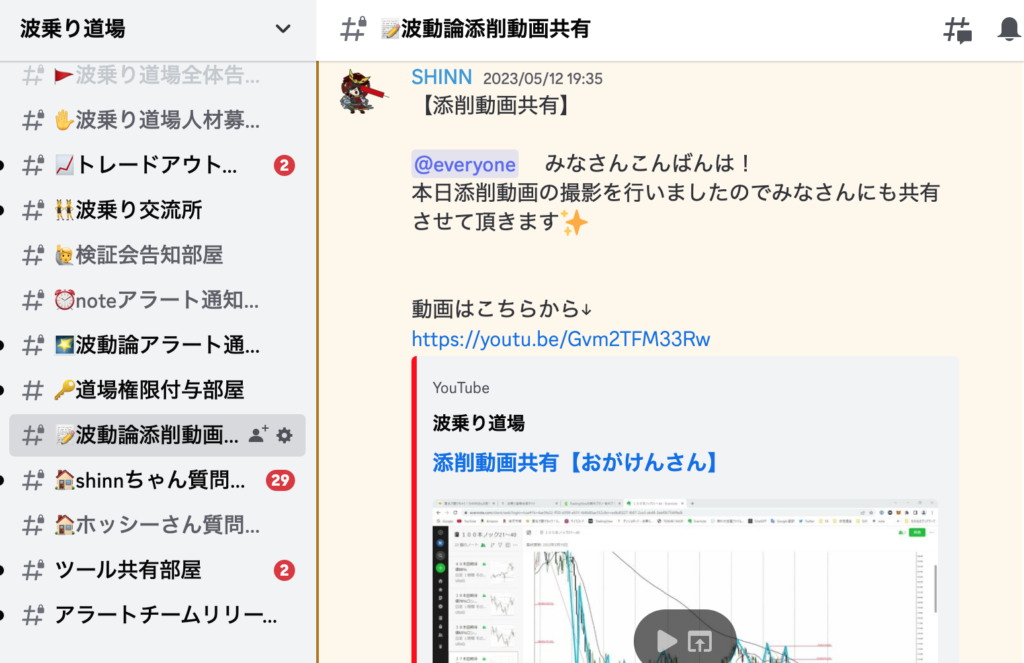
Task: Click the video thumbnail chart preview
Action: tap(686, 581)
